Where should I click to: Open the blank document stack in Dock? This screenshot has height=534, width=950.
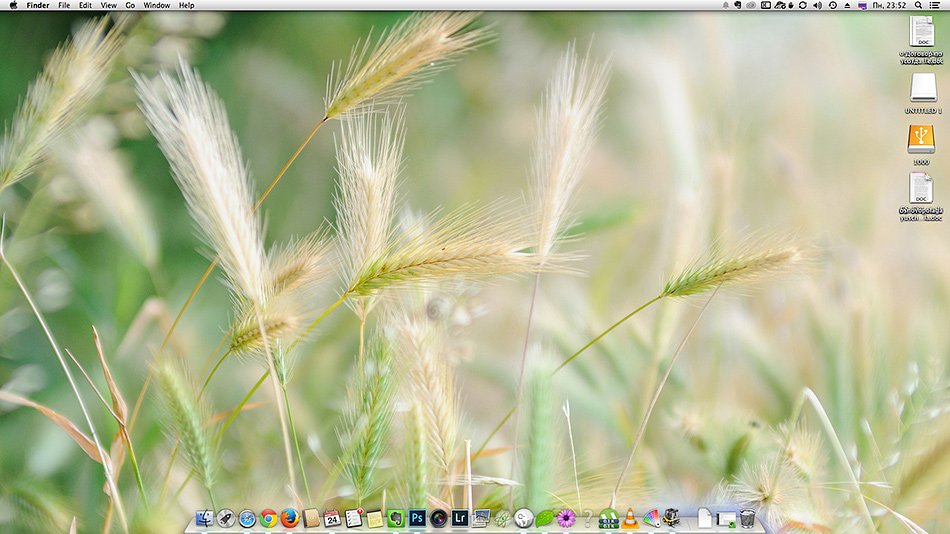point(704,518)
